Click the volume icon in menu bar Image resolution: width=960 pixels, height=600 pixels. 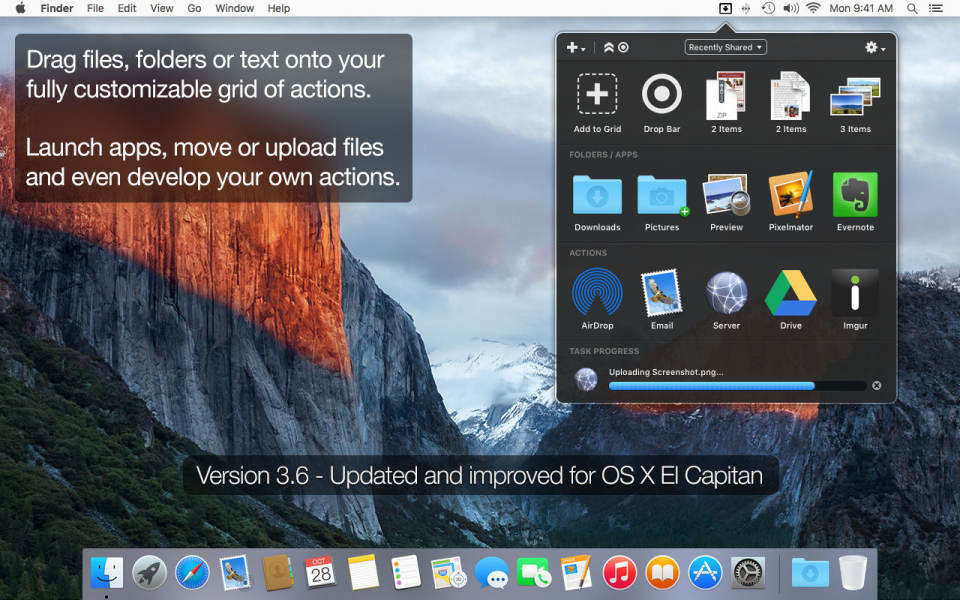click(x=790, y=9)
